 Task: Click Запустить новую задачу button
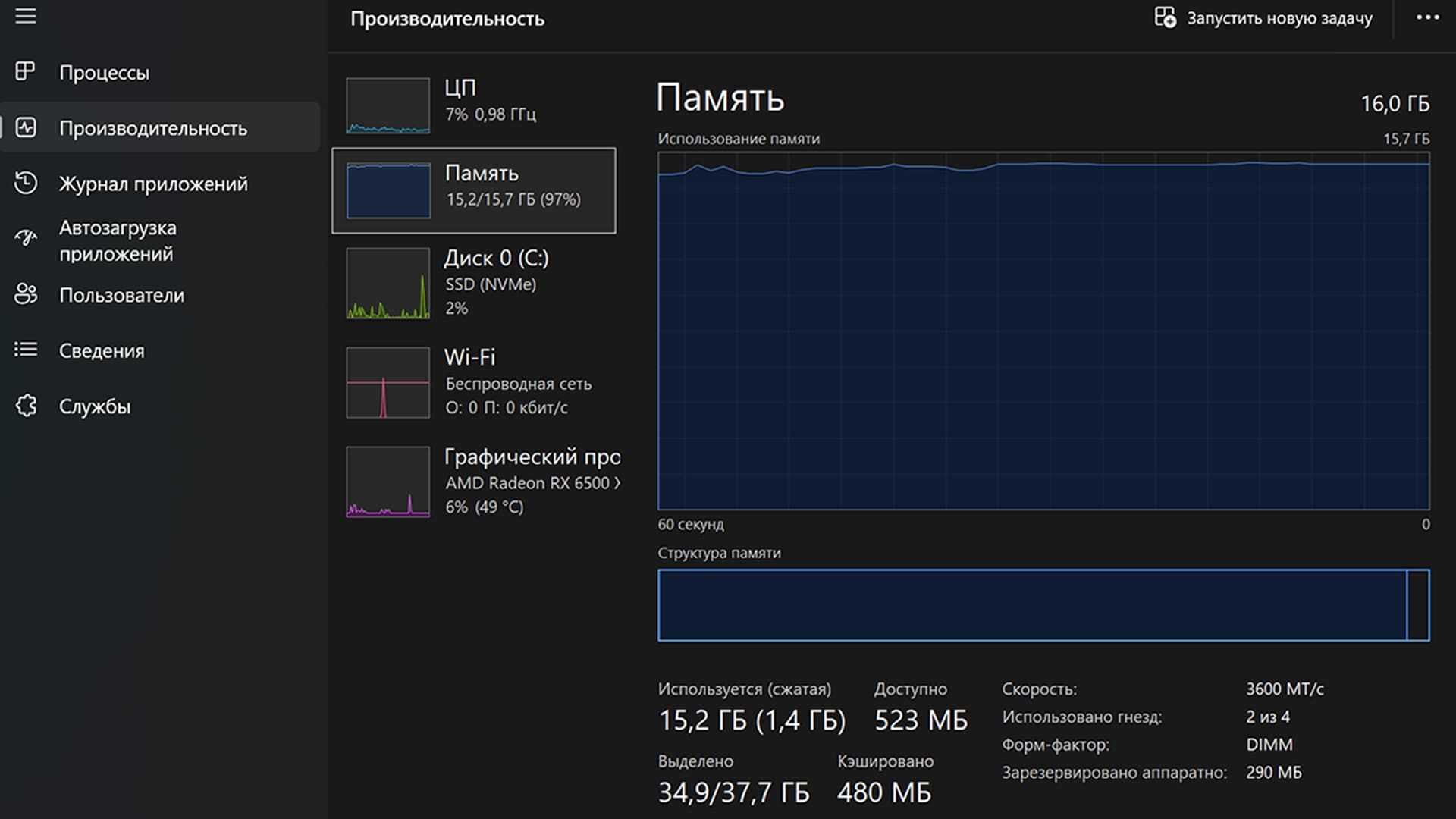point(1263,18)
